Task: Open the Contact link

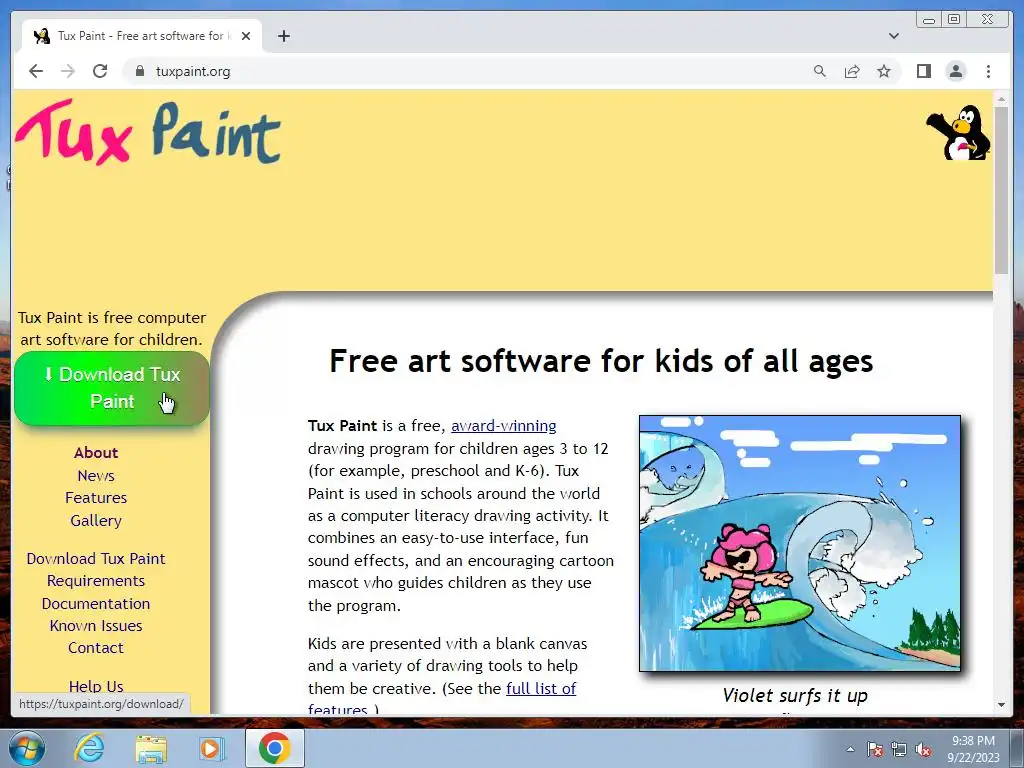Action: click(96, 648)
